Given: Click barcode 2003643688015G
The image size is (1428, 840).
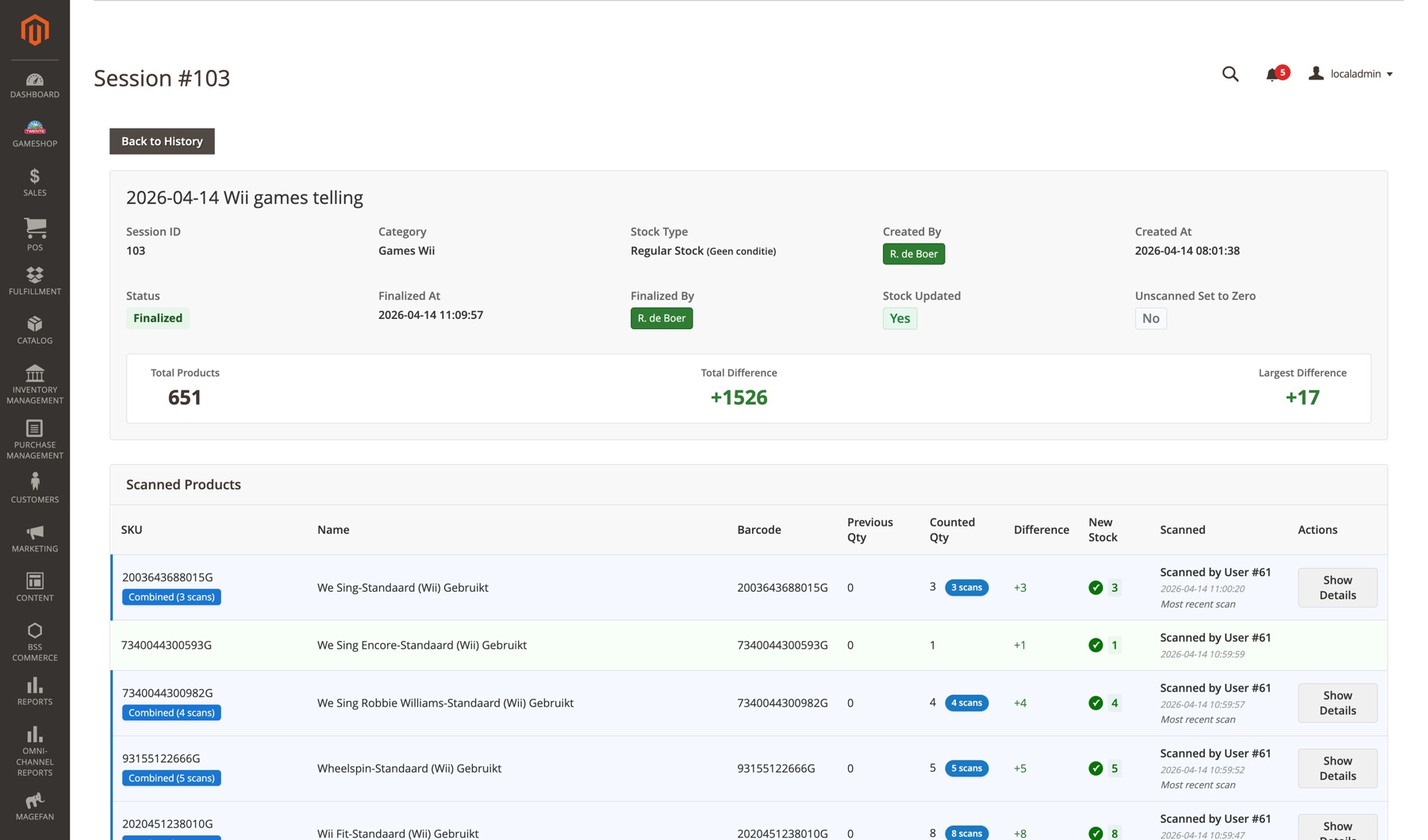Looking at the screenshot, I should 782,588.
